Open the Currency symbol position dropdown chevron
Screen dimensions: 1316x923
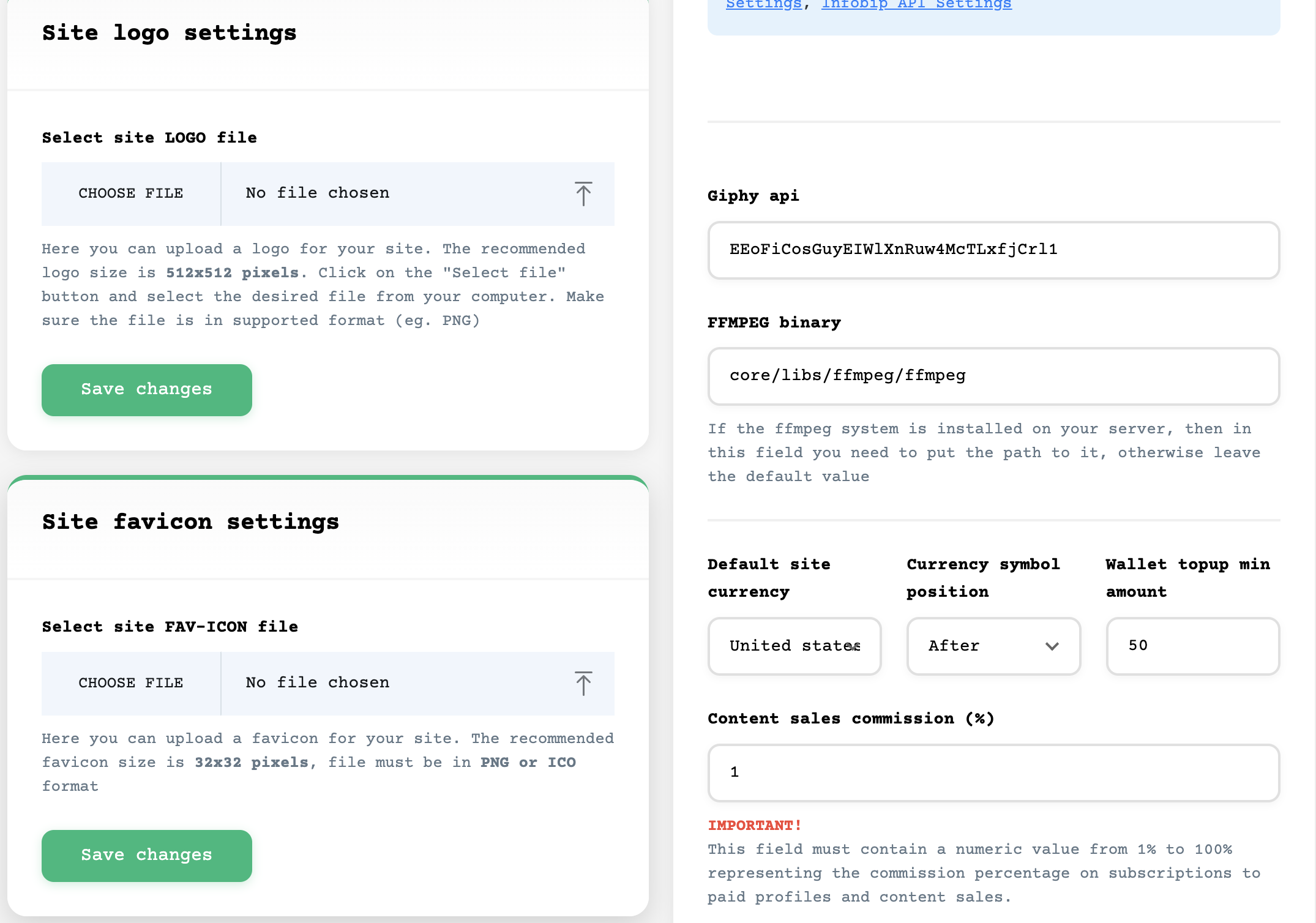click(1052, 646)
